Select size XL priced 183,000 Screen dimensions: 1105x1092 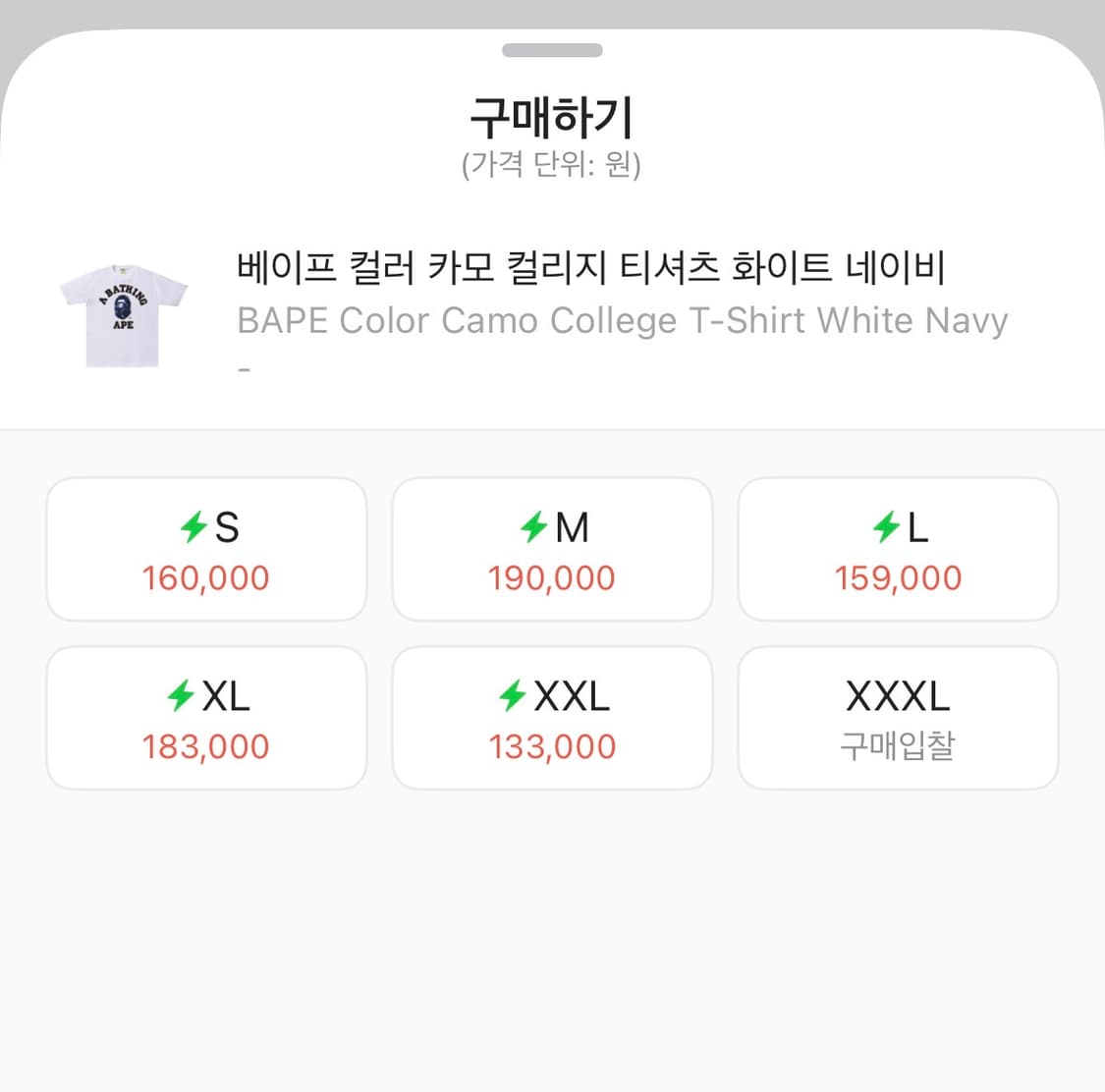205,717
